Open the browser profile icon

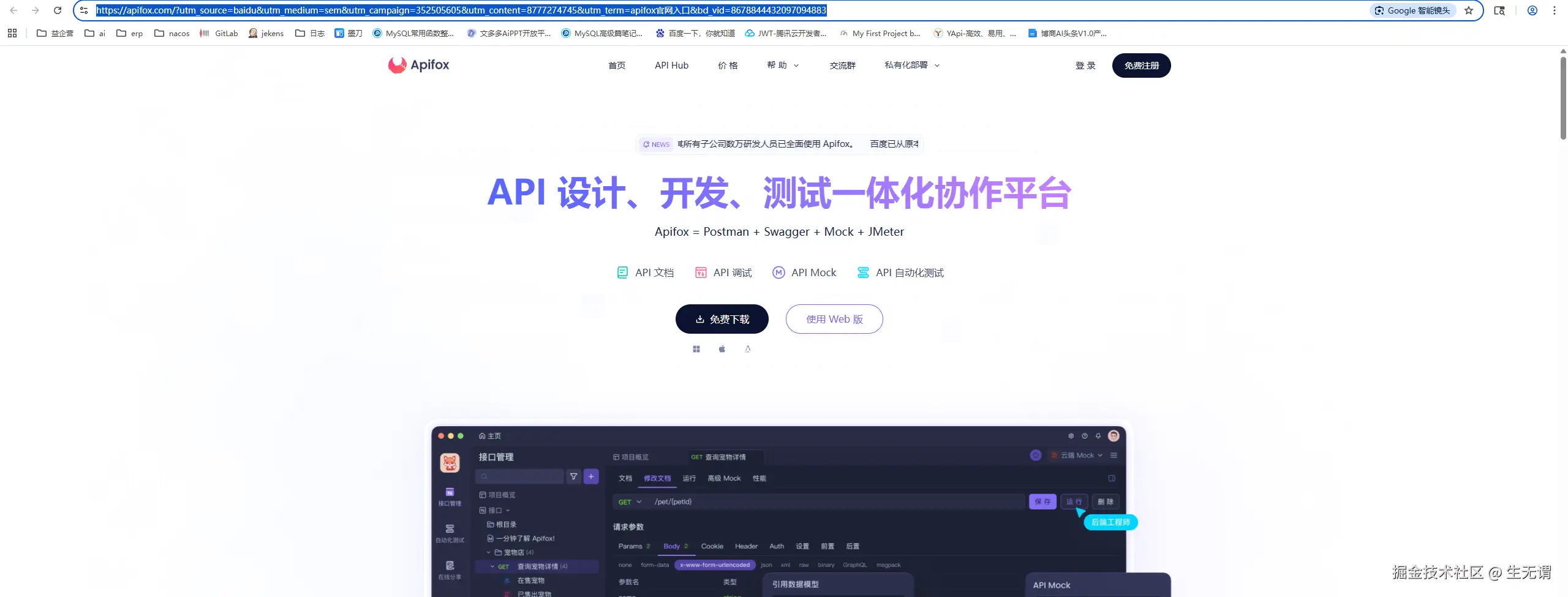point(1532,10)
